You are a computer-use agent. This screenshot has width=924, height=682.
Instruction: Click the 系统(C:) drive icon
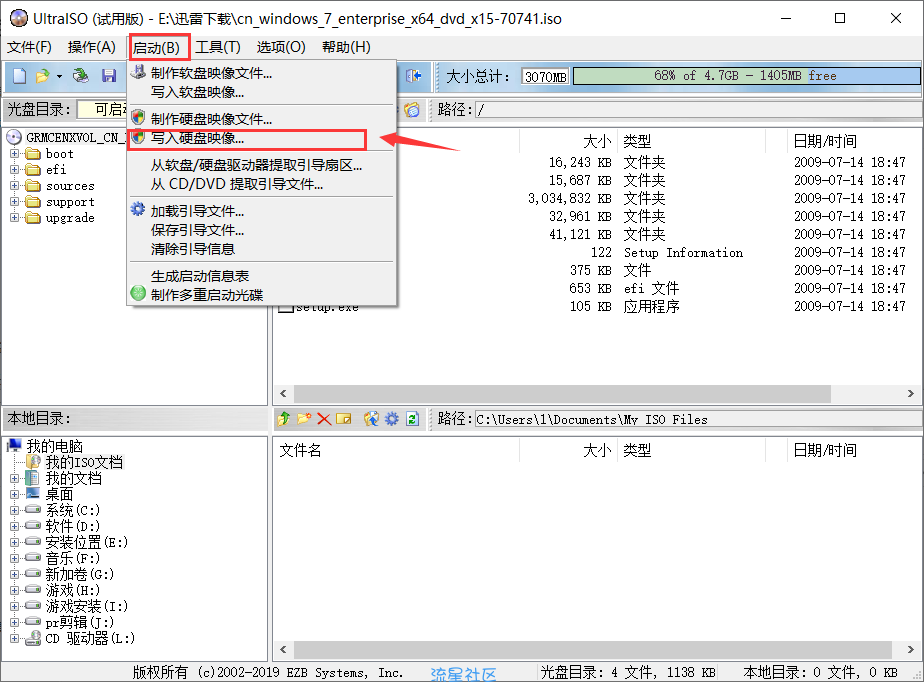[33, 510]
